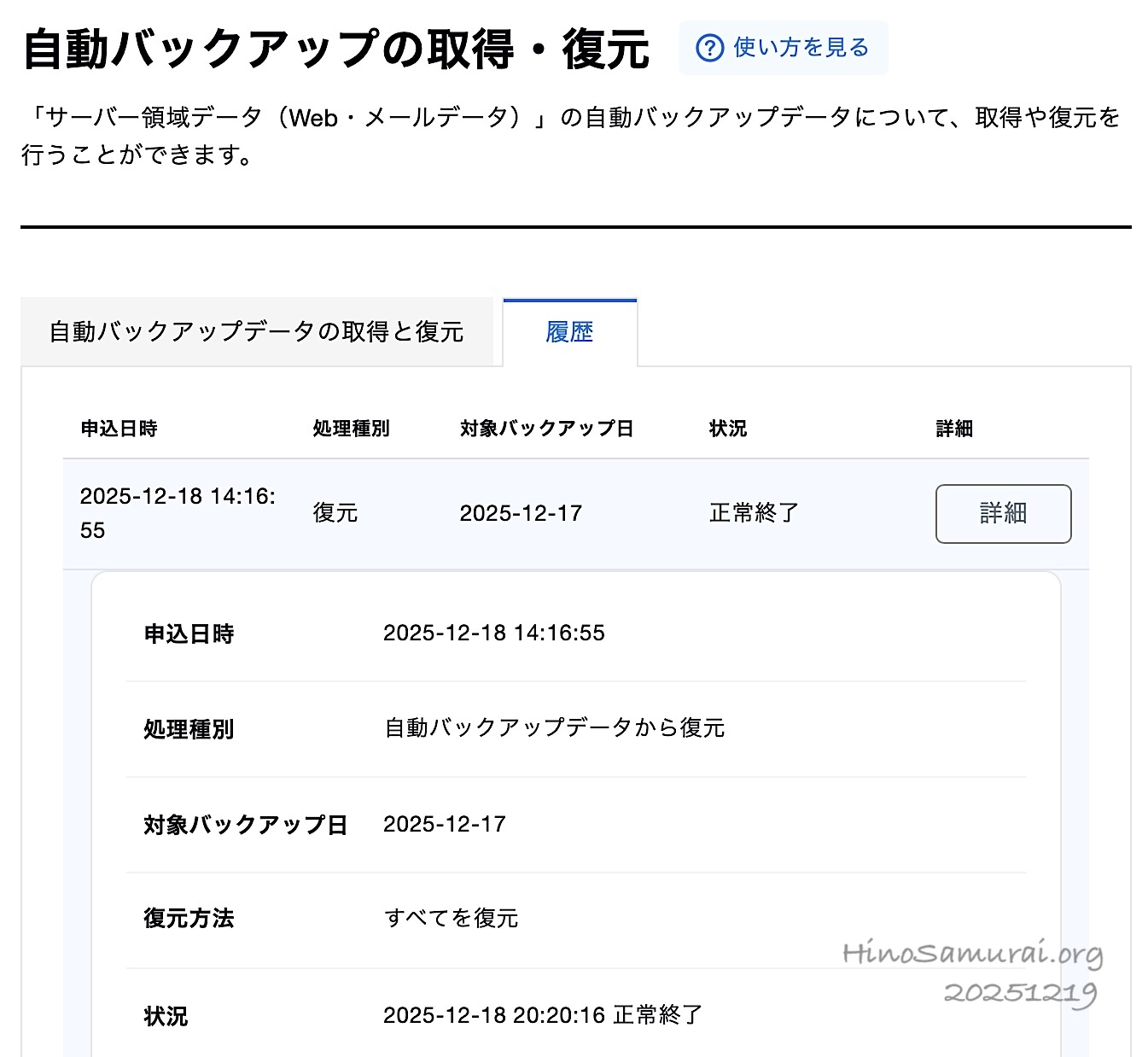The width and height of the screenshot is (1148, 1057).
Task: Click the 申込日時 column header
Action: click(119, 429)
